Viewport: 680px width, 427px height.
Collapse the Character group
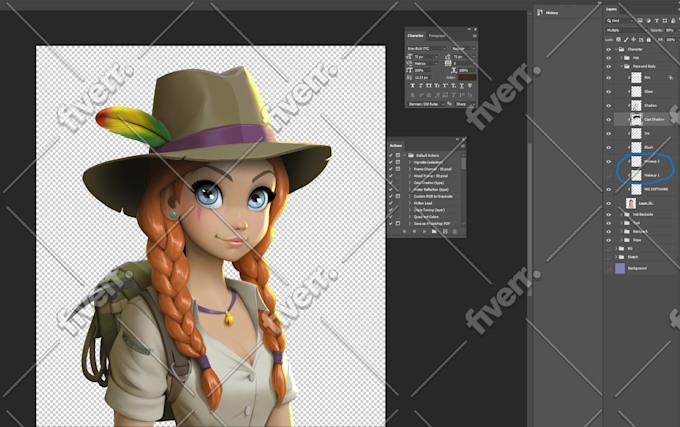pyautogui.click(x=616, y=49)
